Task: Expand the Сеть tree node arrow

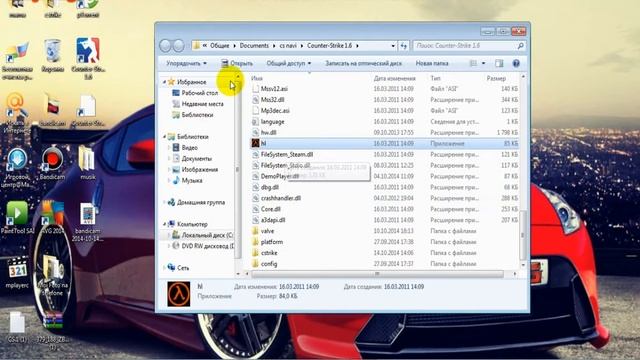Action: point(164,268)
